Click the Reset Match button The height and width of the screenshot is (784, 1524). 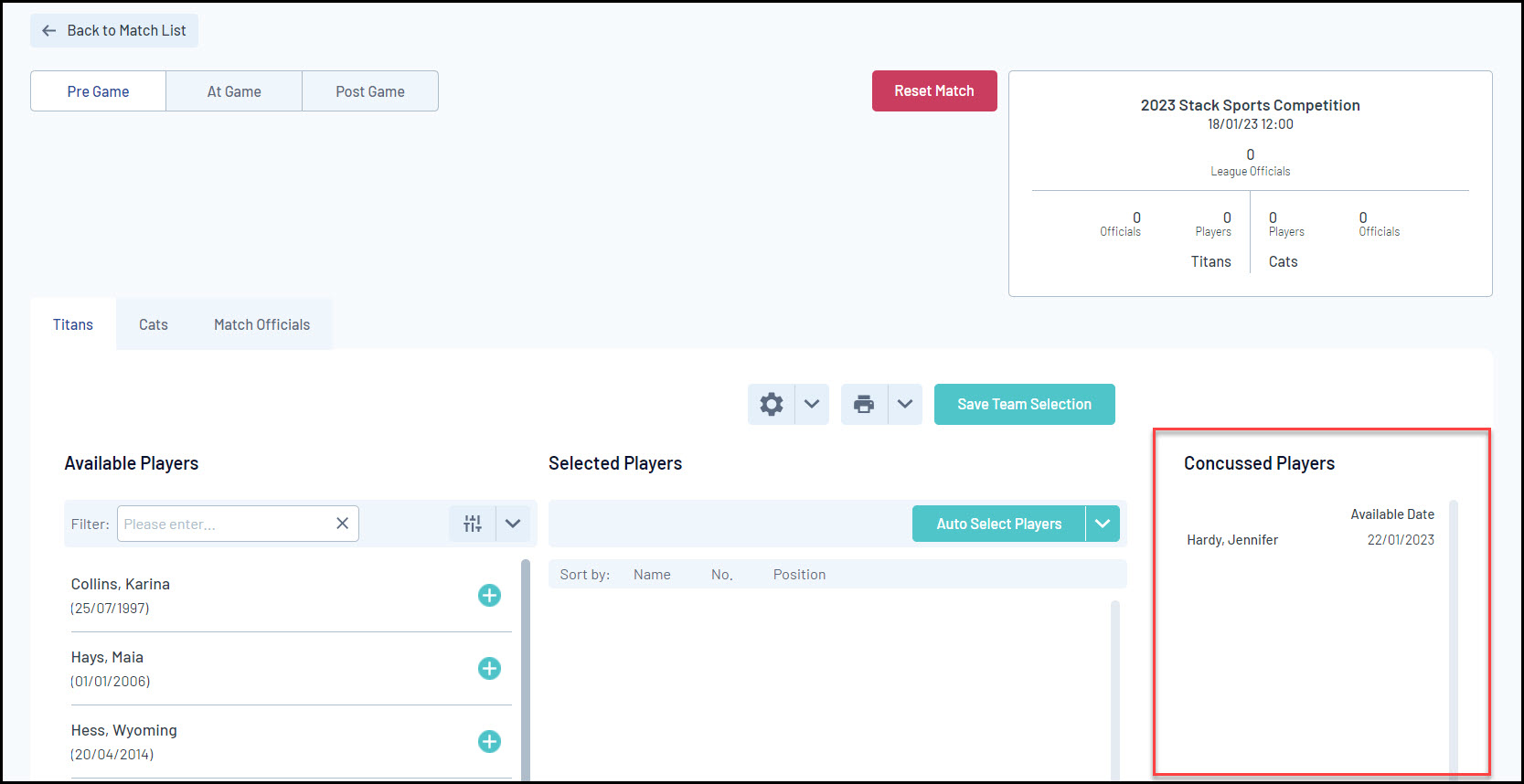point(934,91)
